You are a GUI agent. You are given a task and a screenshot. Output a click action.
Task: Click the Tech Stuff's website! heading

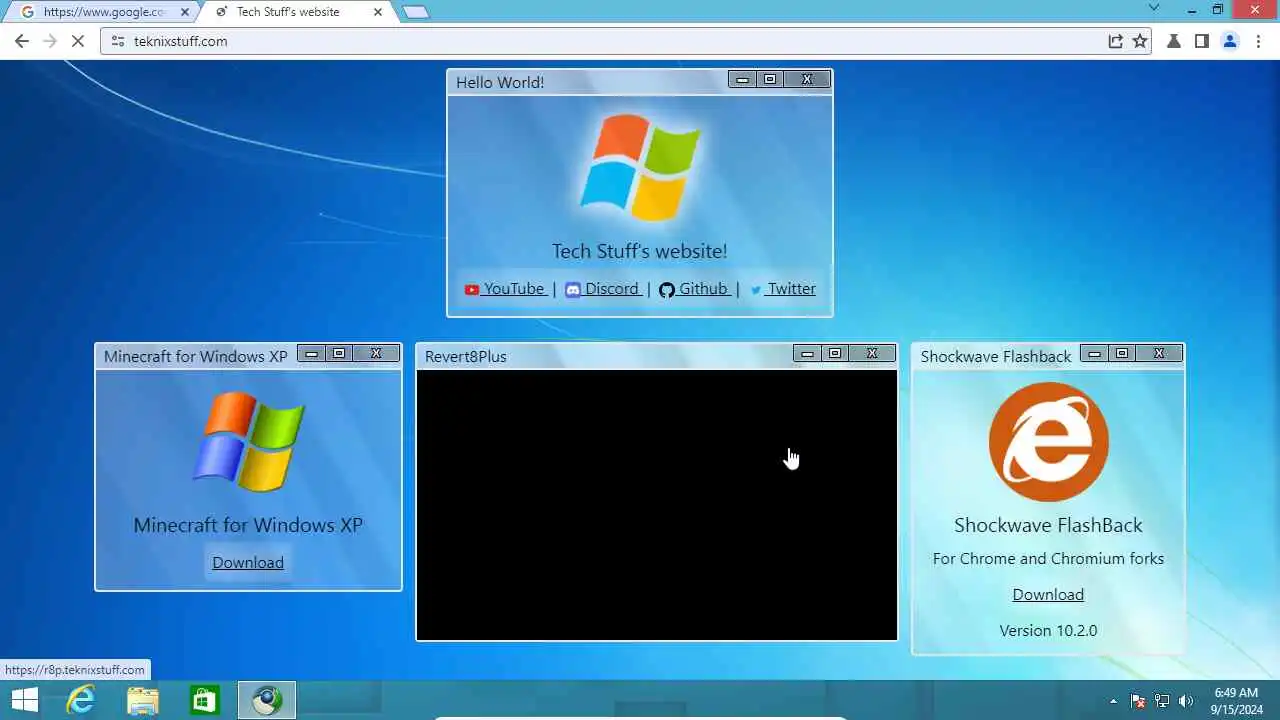pos(640,252)
